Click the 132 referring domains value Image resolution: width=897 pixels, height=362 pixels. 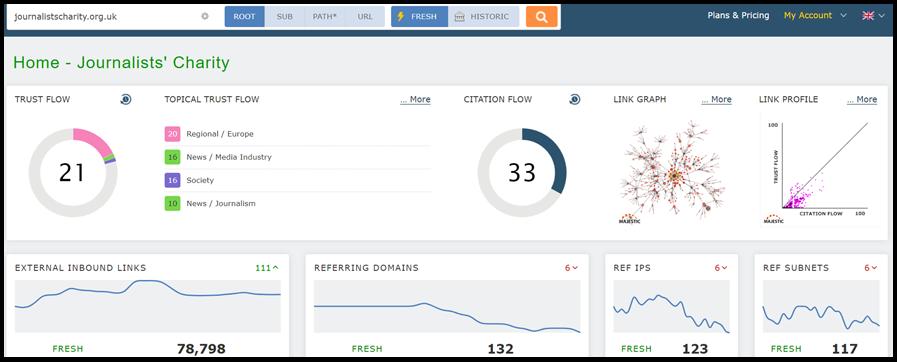501,349
